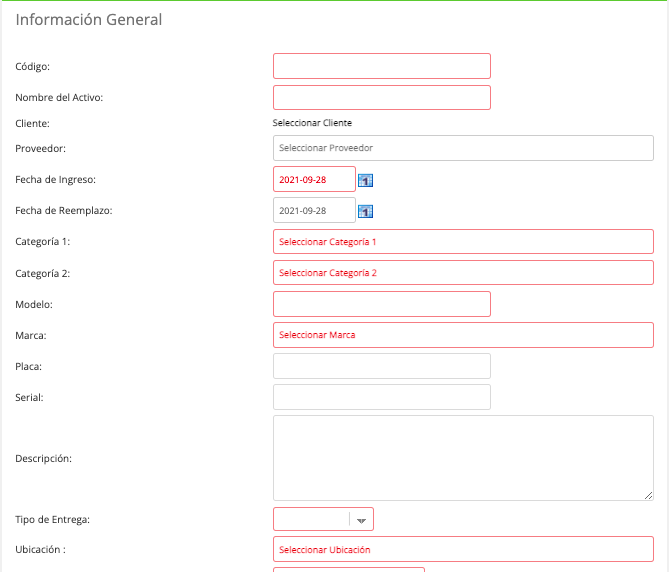Screen dimensions: 669x572
Task: Open the Seleccionar Proveedor selector
Action: point(463,148)
